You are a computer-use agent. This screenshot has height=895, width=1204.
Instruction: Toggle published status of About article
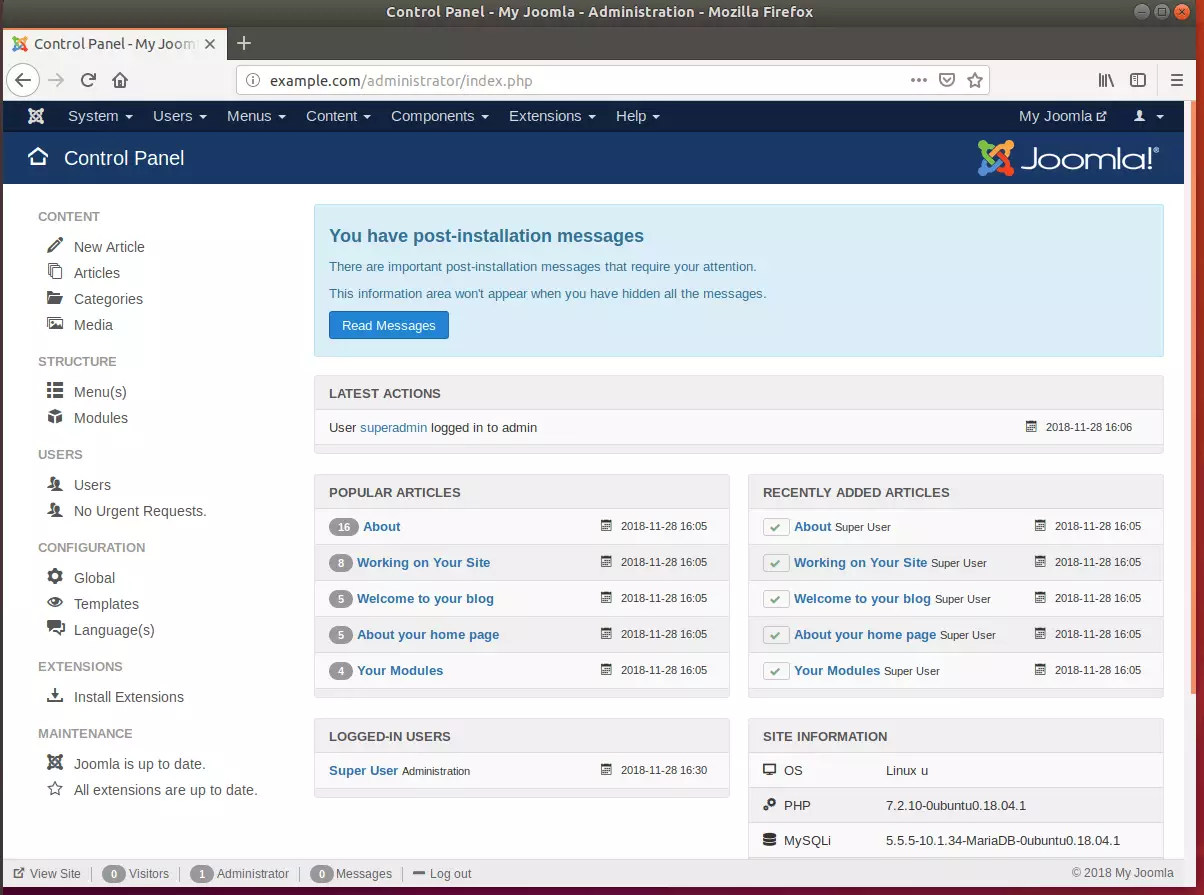(x=776, y=527)
